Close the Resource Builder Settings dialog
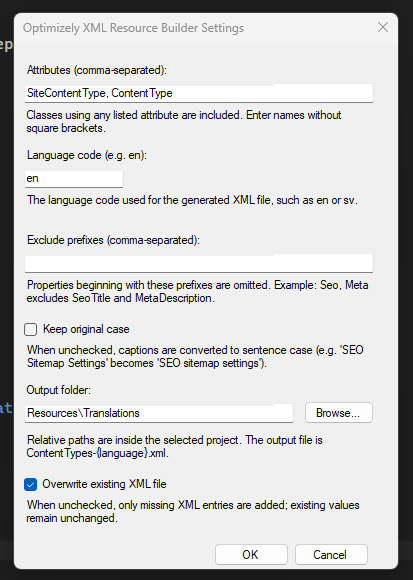Screen dimensions: 413x580 [383, 27]
